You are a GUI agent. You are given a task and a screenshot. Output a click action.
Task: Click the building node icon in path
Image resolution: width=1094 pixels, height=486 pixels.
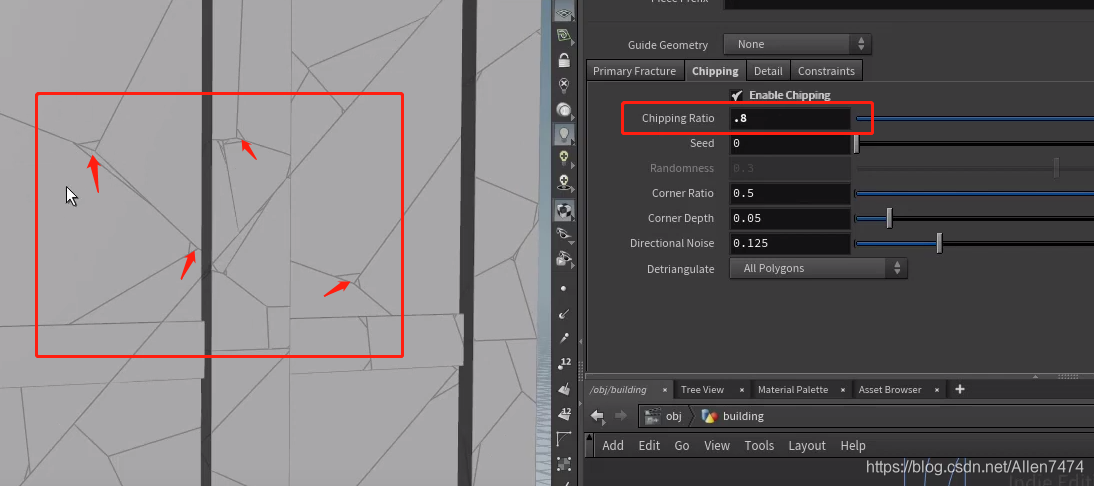click(709, 416)
